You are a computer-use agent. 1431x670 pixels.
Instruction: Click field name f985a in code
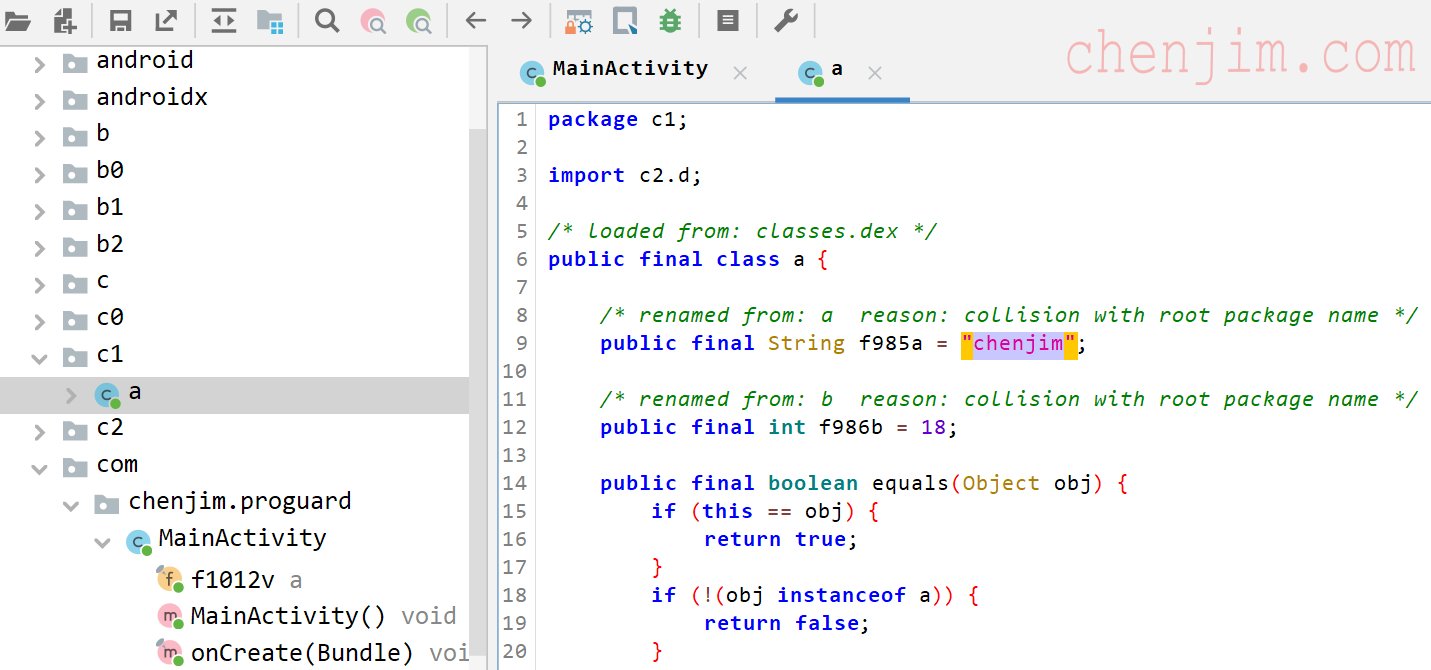[892, 344]
